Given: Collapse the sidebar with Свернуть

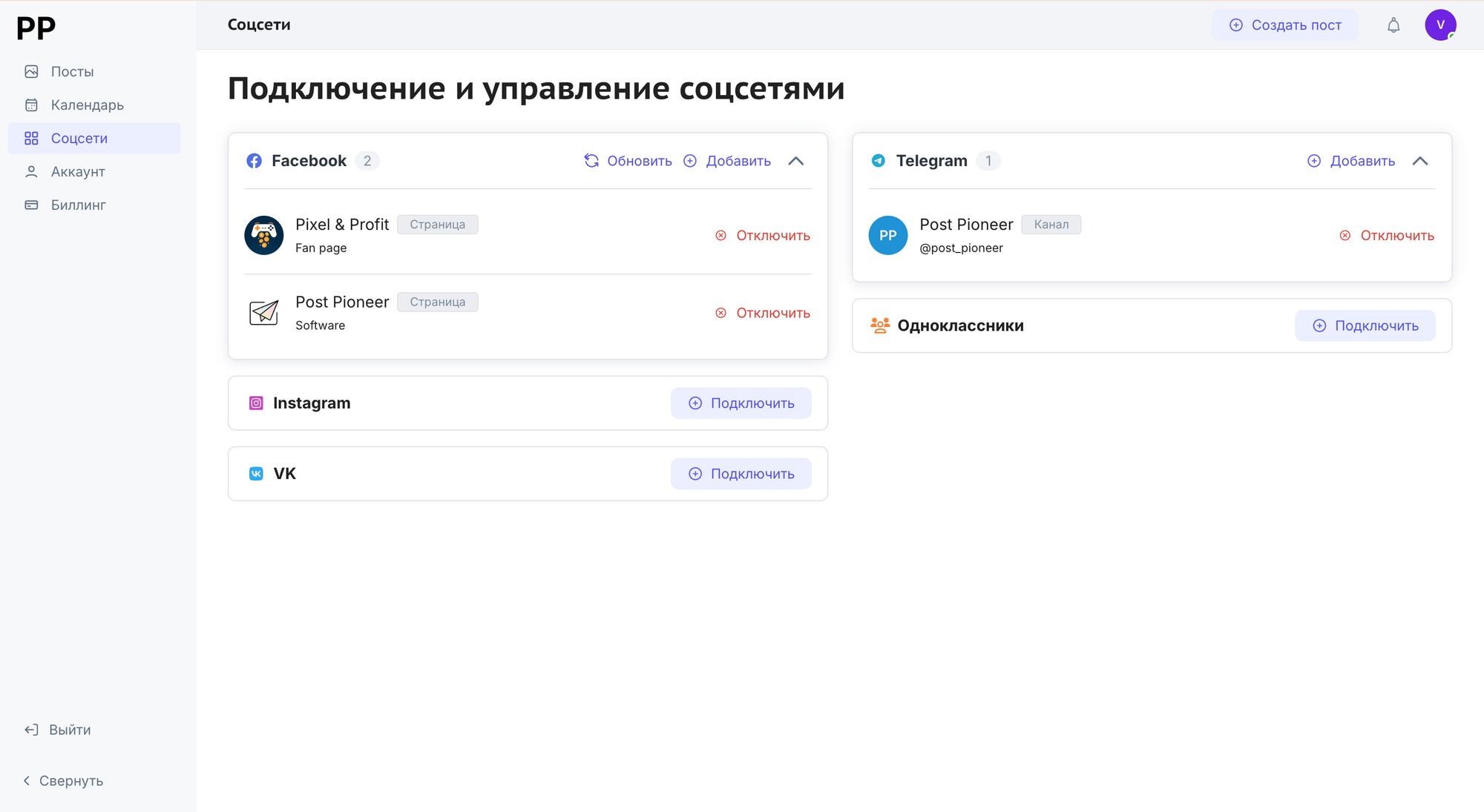Looking at the screenshot, I should pyautogui.click(x=64, y=781).
